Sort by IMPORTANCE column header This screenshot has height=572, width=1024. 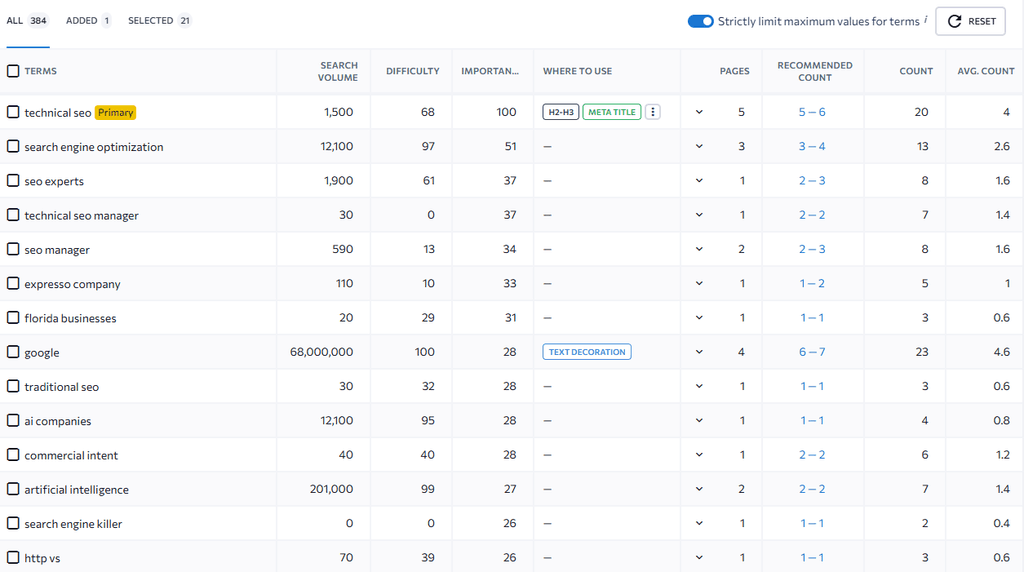pyautogui.click(x=490, y=71)
